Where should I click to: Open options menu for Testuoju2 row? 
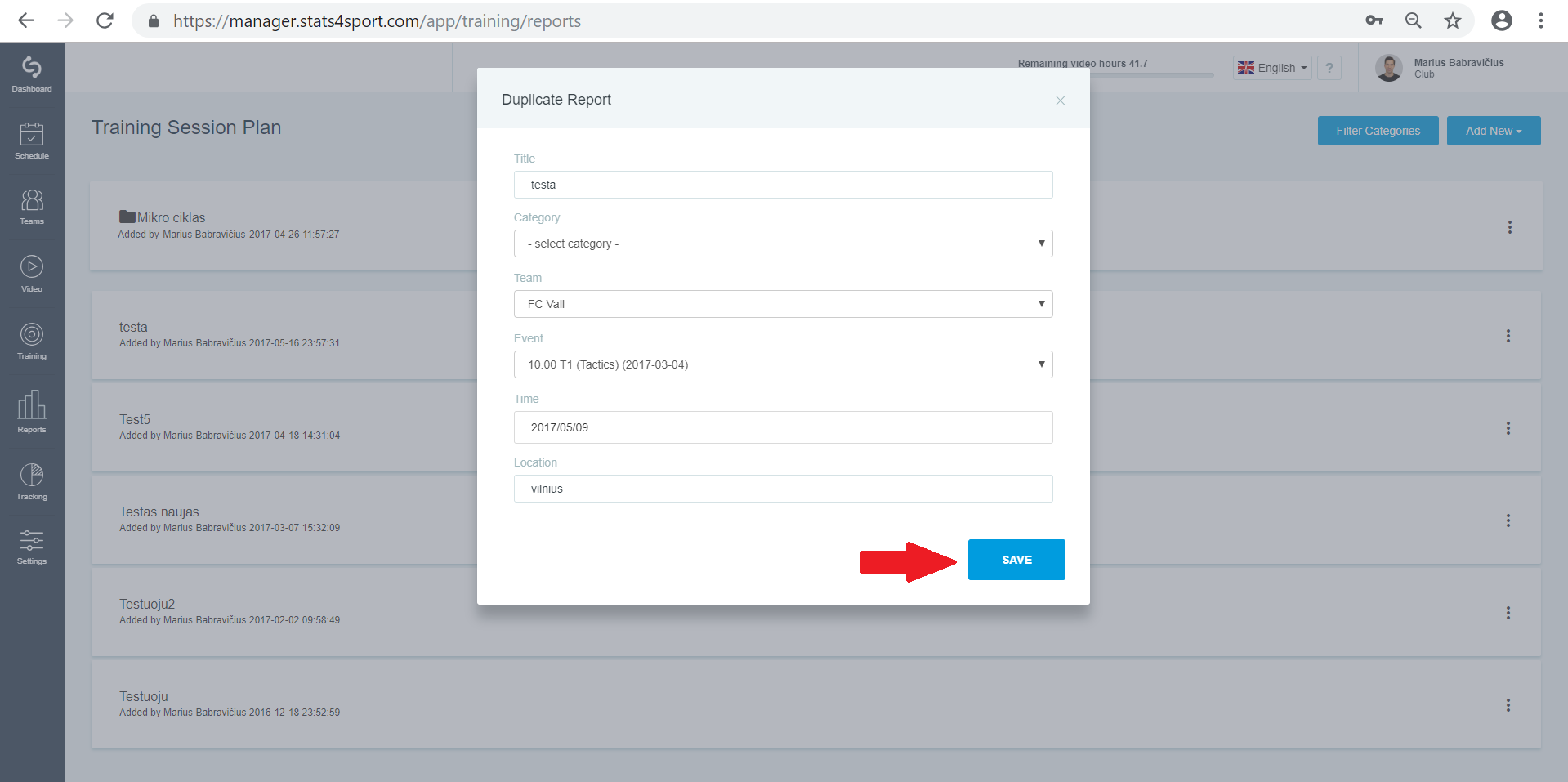coord(1508,613)
